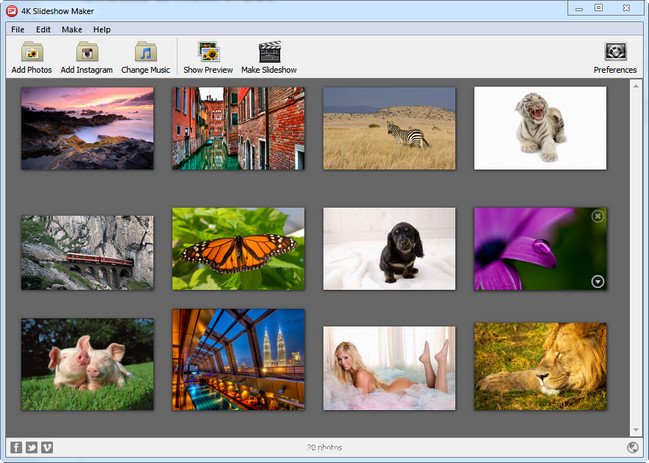Select the Petronas towers night photo
This screenshot has height=463, width=649.
tap(238, 360)
